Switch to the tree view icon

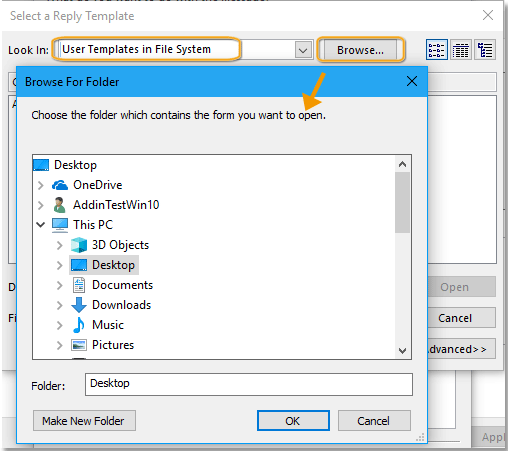(x=485, y=50)
